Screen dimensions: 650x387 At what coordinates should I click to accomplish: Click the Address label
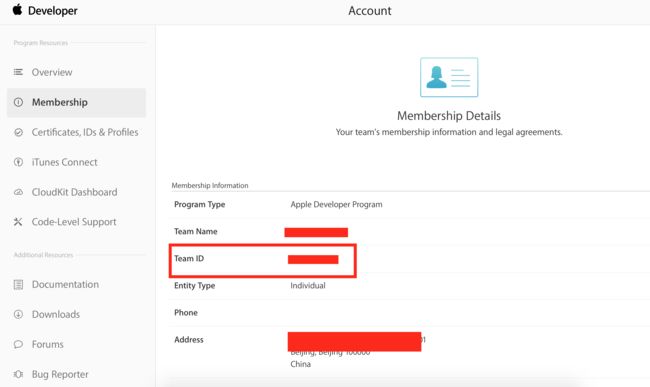(x=189, y=339)
